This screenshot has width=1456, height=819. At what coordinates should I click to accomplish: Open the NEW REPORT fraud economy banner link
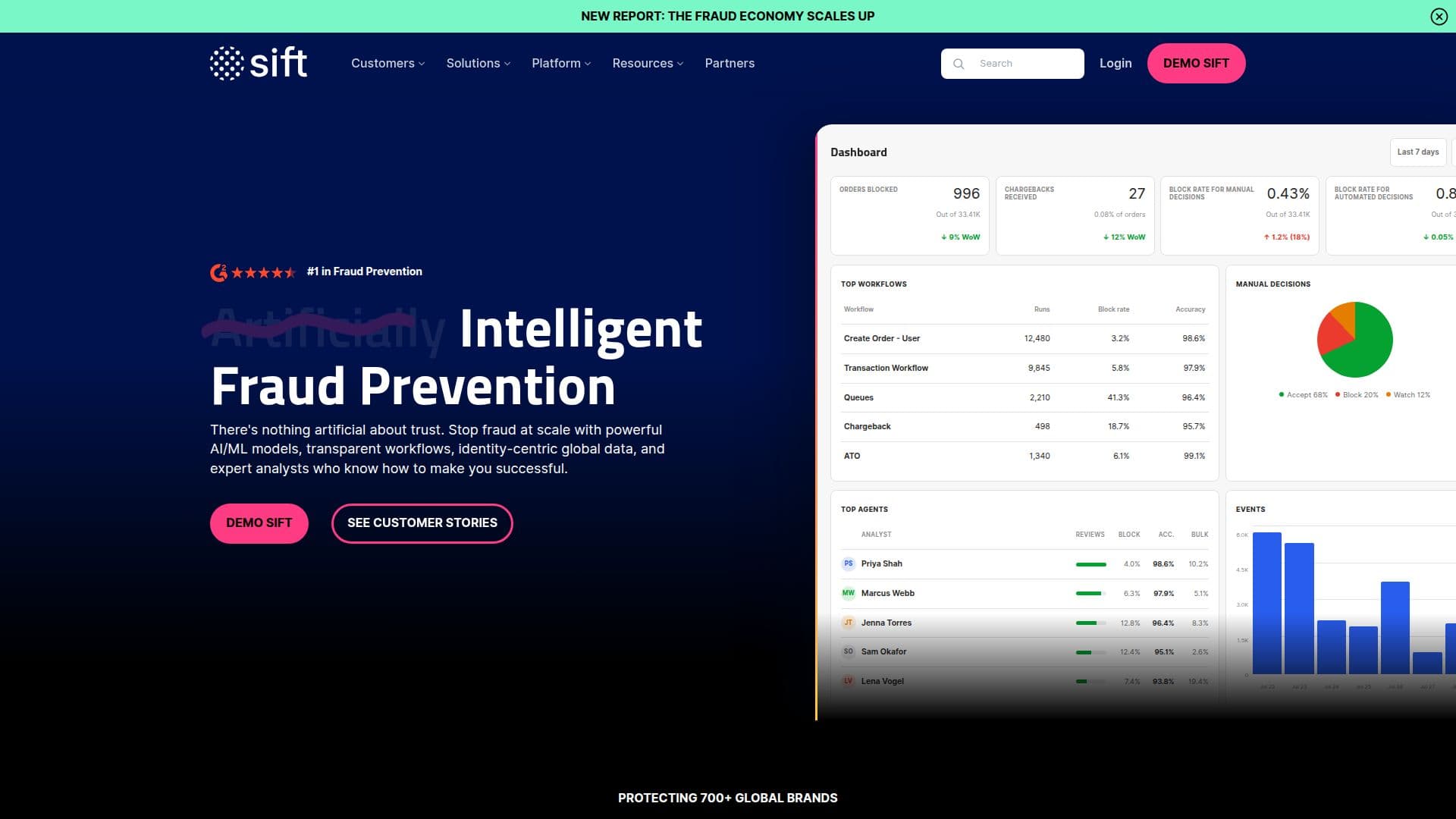tap(727, 16)
